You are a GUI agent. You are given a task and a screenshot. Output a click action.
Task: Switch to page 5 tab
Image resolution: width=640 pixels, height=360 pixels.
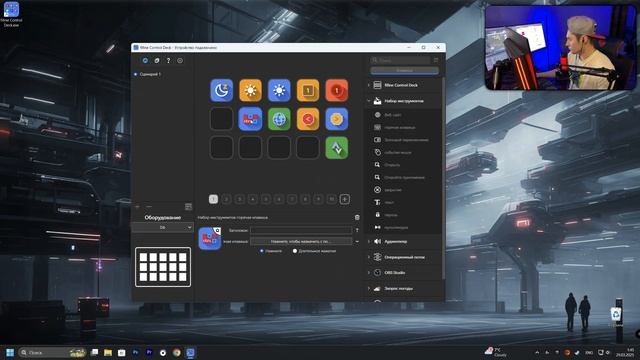(266, 199)
